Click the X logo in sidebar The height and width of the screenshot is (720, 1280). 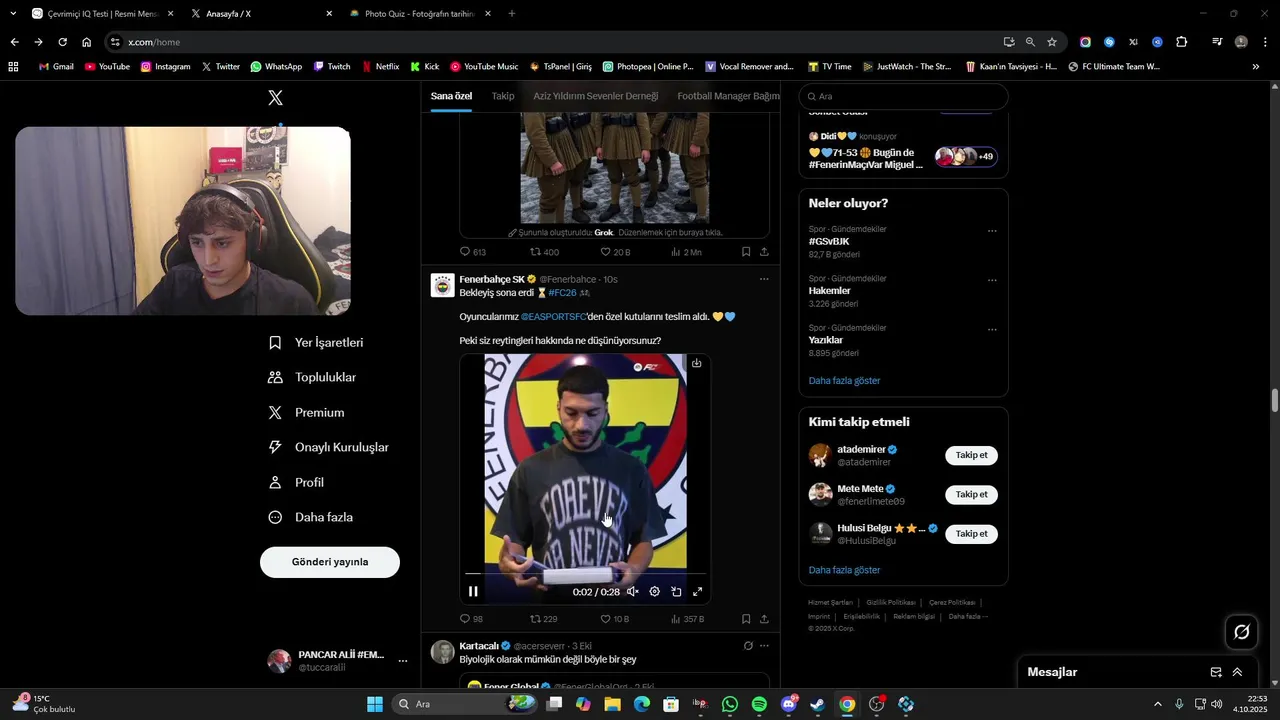point(275,97)
